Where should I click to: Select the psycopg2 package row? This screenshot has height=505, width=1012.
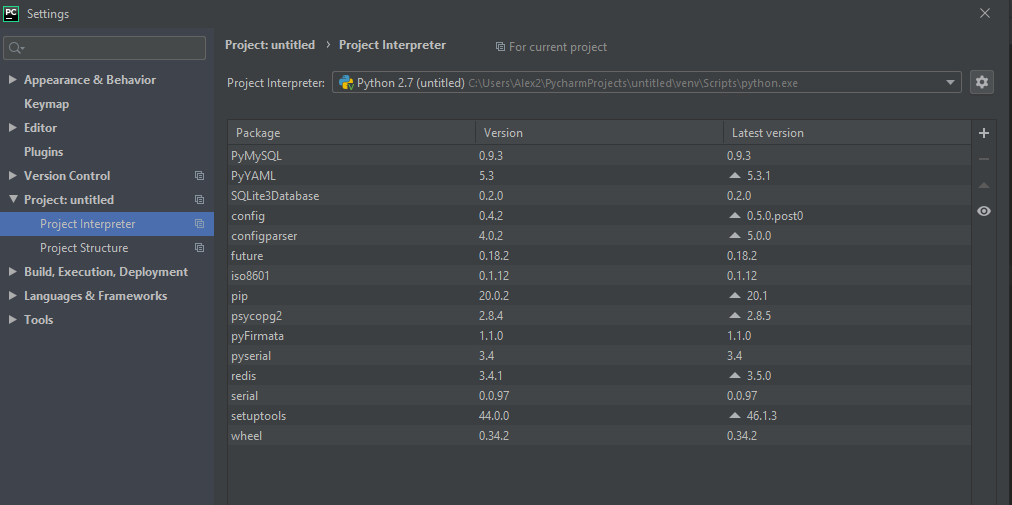point(599,316)
